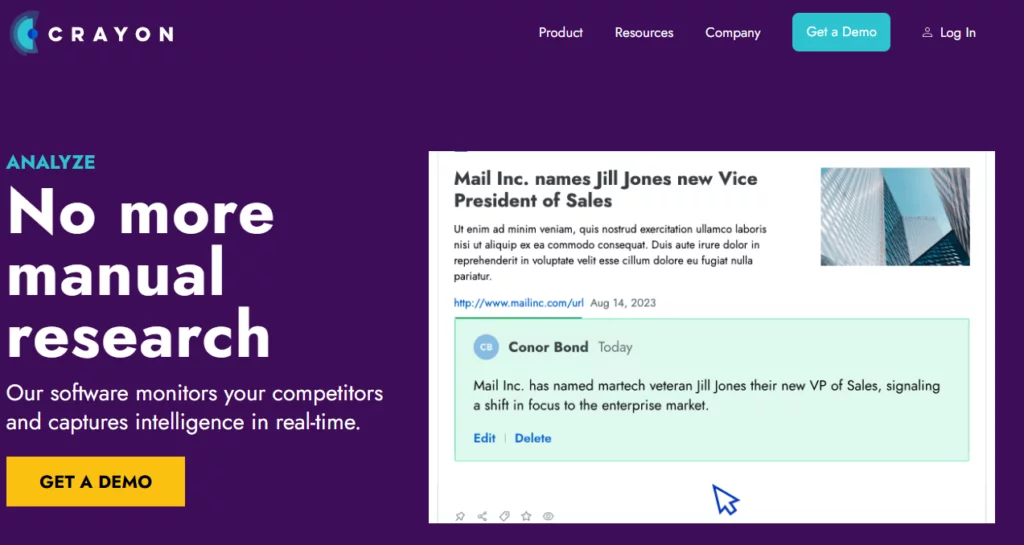1024x545 pixels.
Task: Click the Mail Inc. article headline
Action: (x=606, y=189)
